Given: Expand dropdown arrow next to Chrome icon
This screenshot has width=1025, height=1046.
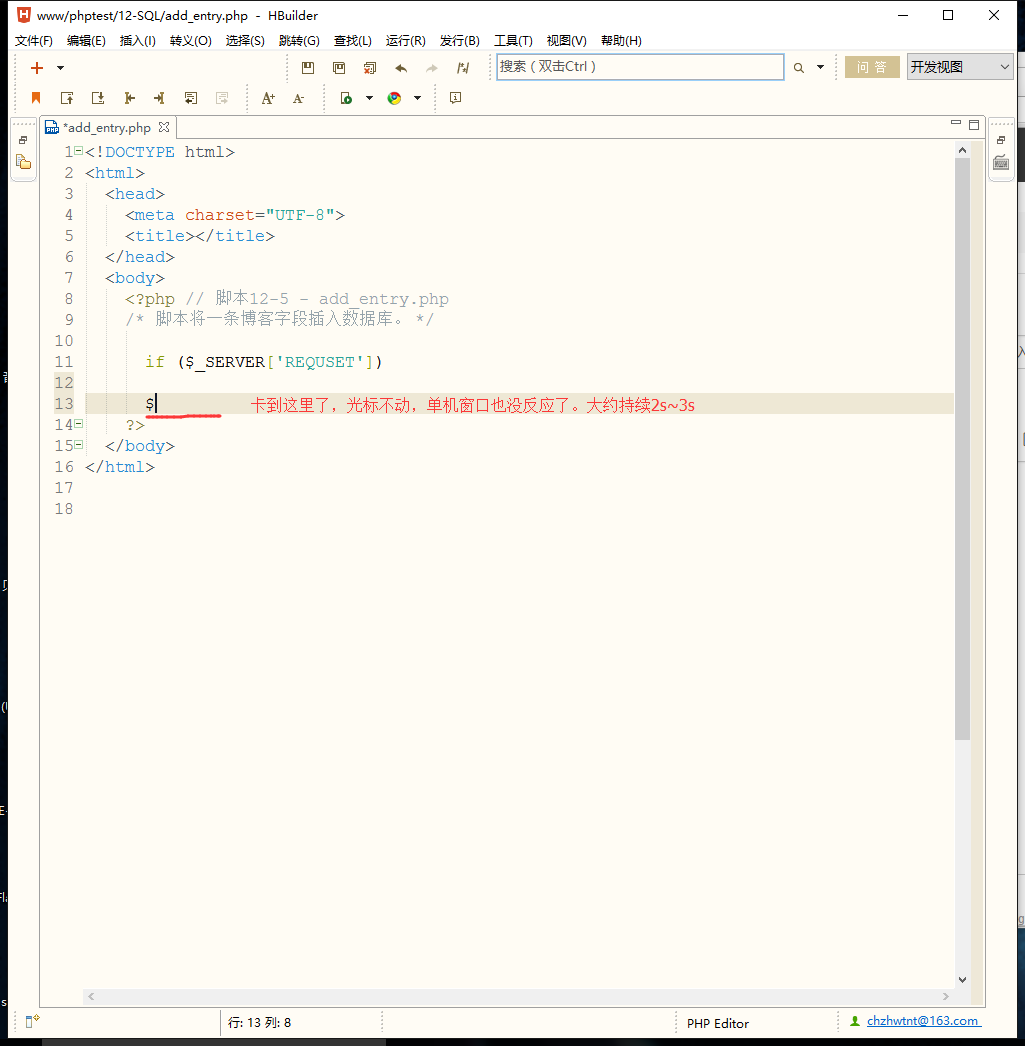Looking at the screenshot, I should click(x=417, y=98).
